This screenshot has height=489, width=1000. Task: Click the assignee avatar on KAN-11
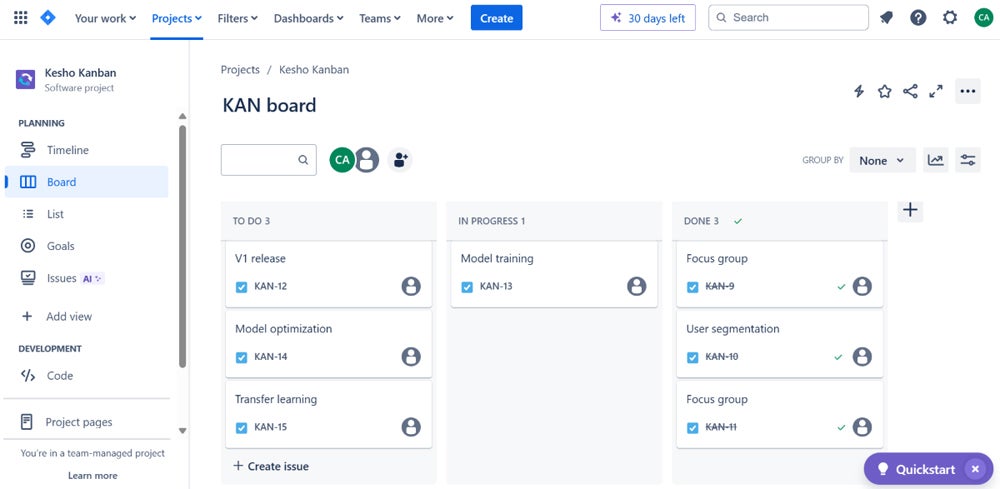(862, 427)
